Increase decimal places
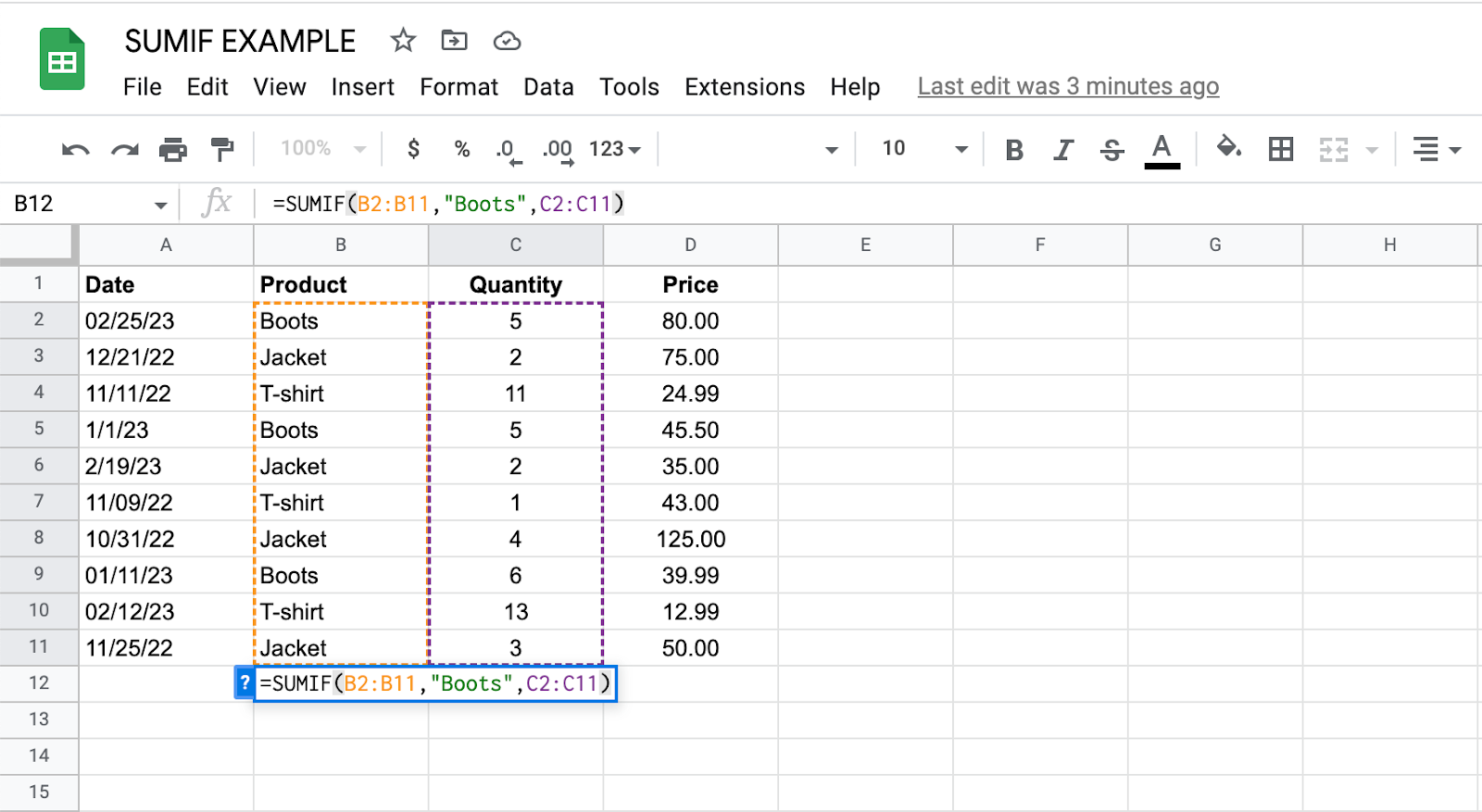The height and width of the screenshot is (812, 1482). pos(559,150)
